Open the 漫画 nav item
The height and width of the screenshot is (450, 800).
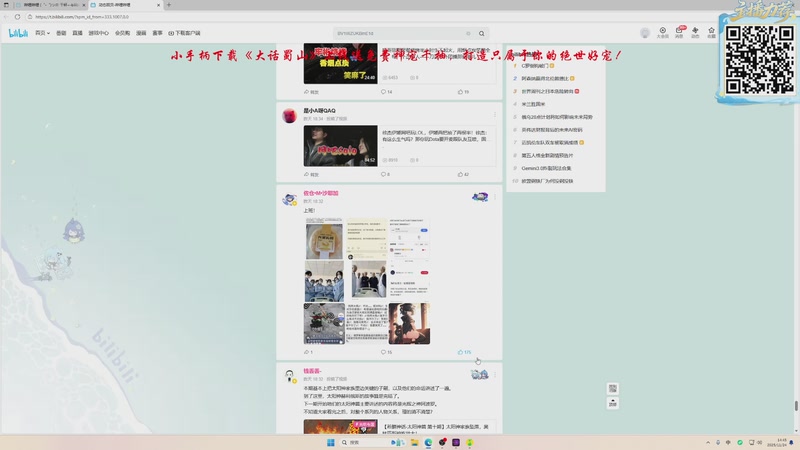(141, 33)
